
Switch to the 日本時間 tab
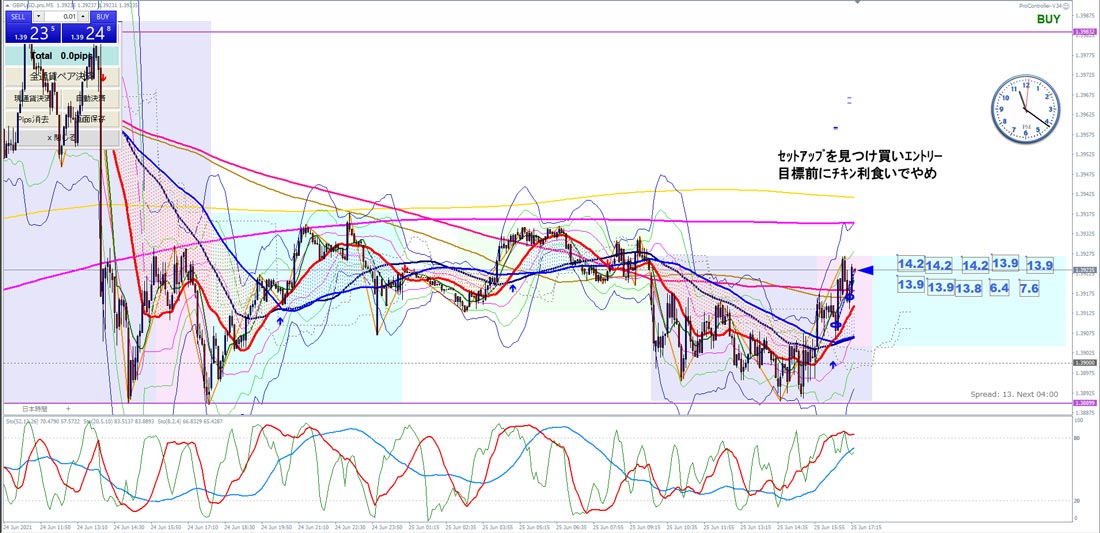(35, 407)
